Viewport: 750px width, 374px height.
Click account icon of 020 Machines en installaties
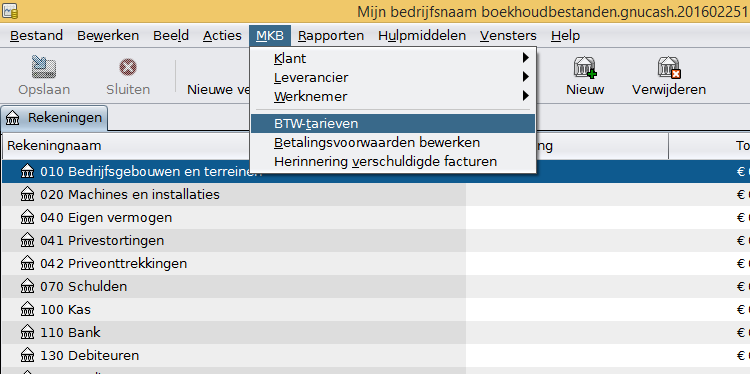28,195
